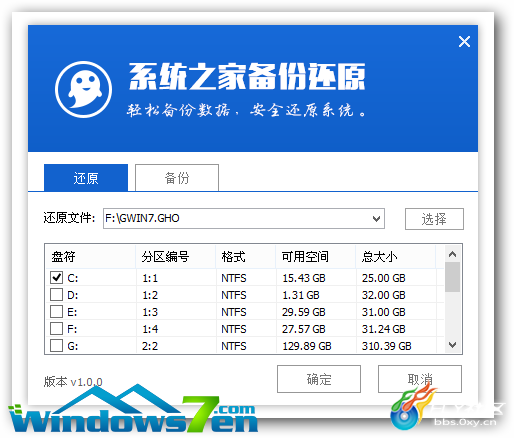The image size is (514, 438).
Task: Check the D: drive checkbox
Action: (x=56, y=295)
